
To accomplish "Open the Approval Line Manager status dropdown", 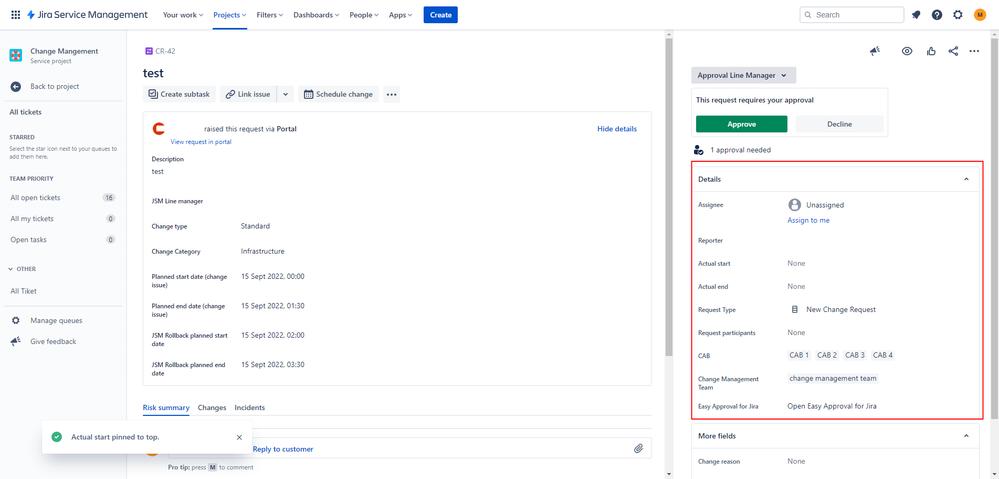I will tap(744, 75).
